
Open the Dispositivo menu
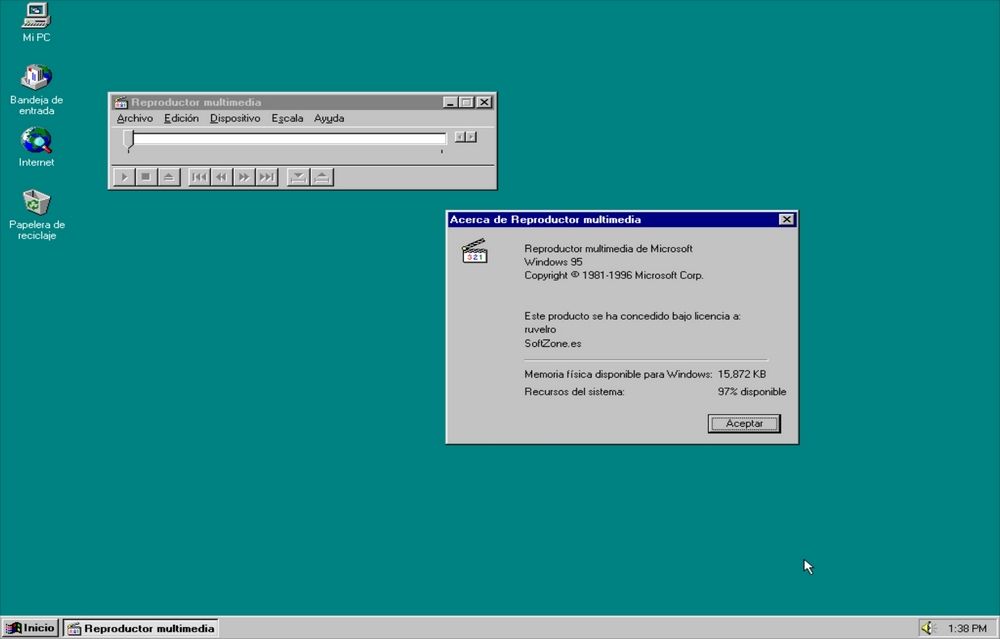[x=234, y=118]
